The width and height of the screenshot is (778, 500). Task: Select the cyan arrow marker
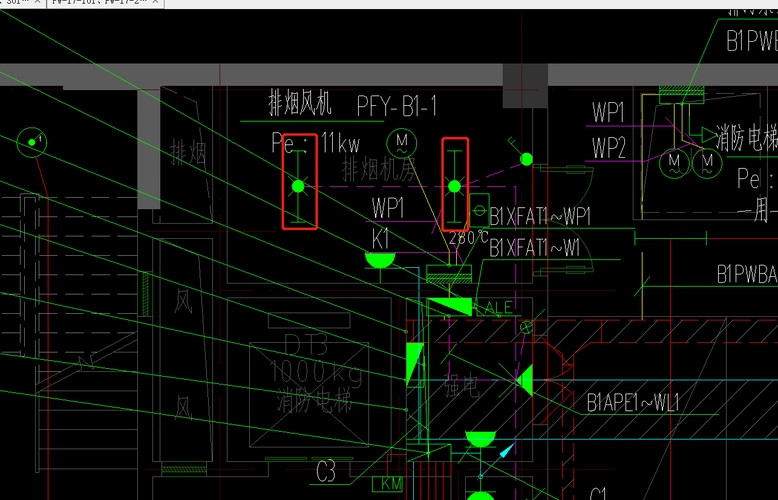point(507,450)
